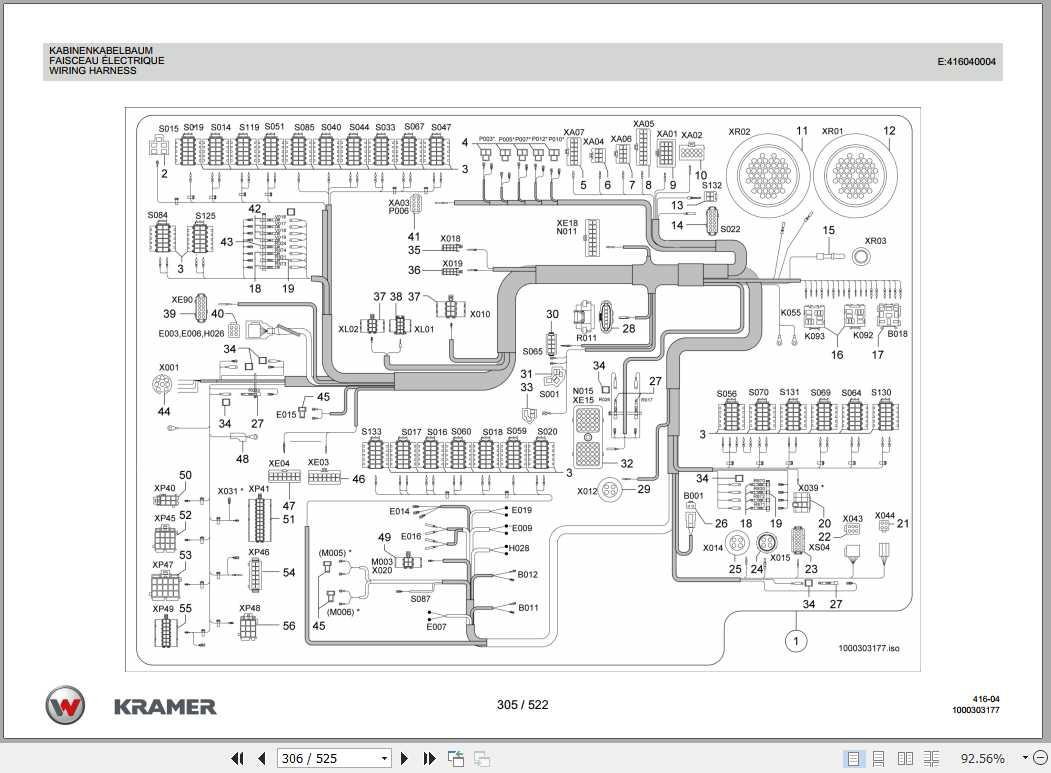Click the WIRING HARNESS header title
The height and width of the screenshot is (773, 1051).
[x=92, y=71]
